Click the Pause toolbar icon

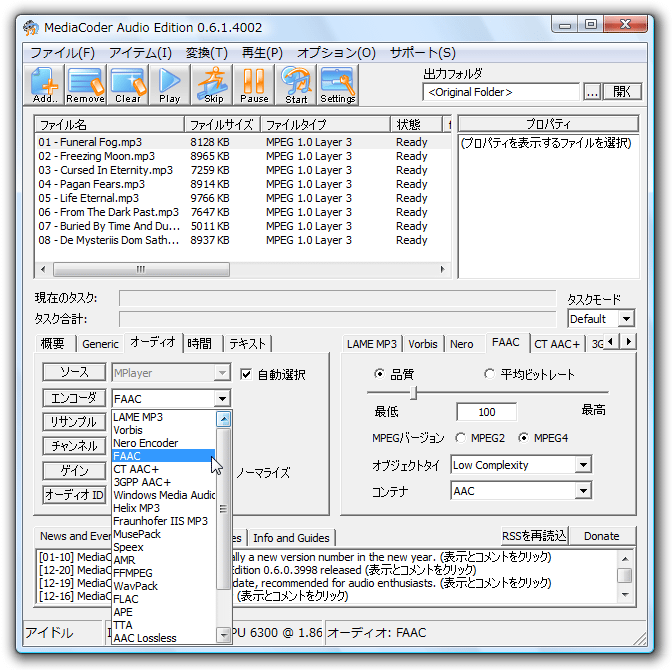click(x=254, y=85)
